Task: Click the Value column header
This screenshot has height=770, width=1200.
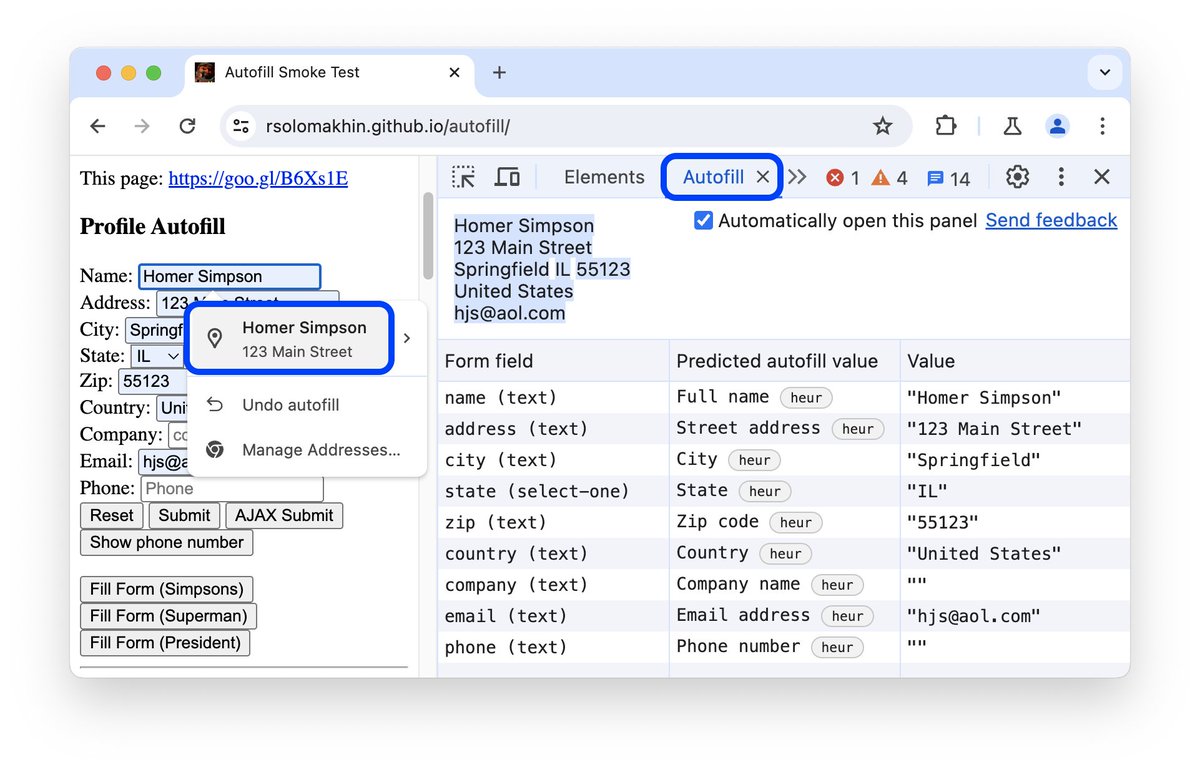Action: pyautogui.click(x=1015, y=361)
